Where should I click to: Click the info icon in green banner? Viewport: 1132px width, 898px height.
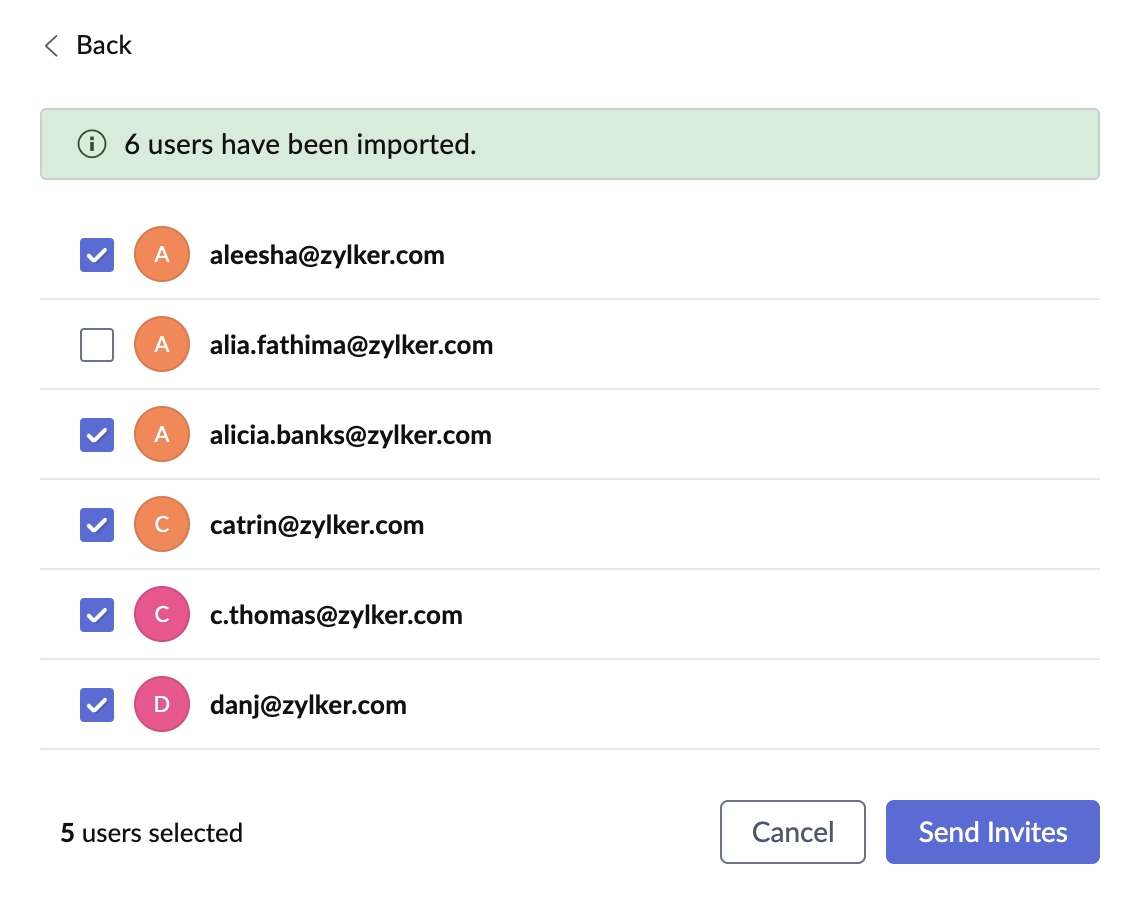91,144
